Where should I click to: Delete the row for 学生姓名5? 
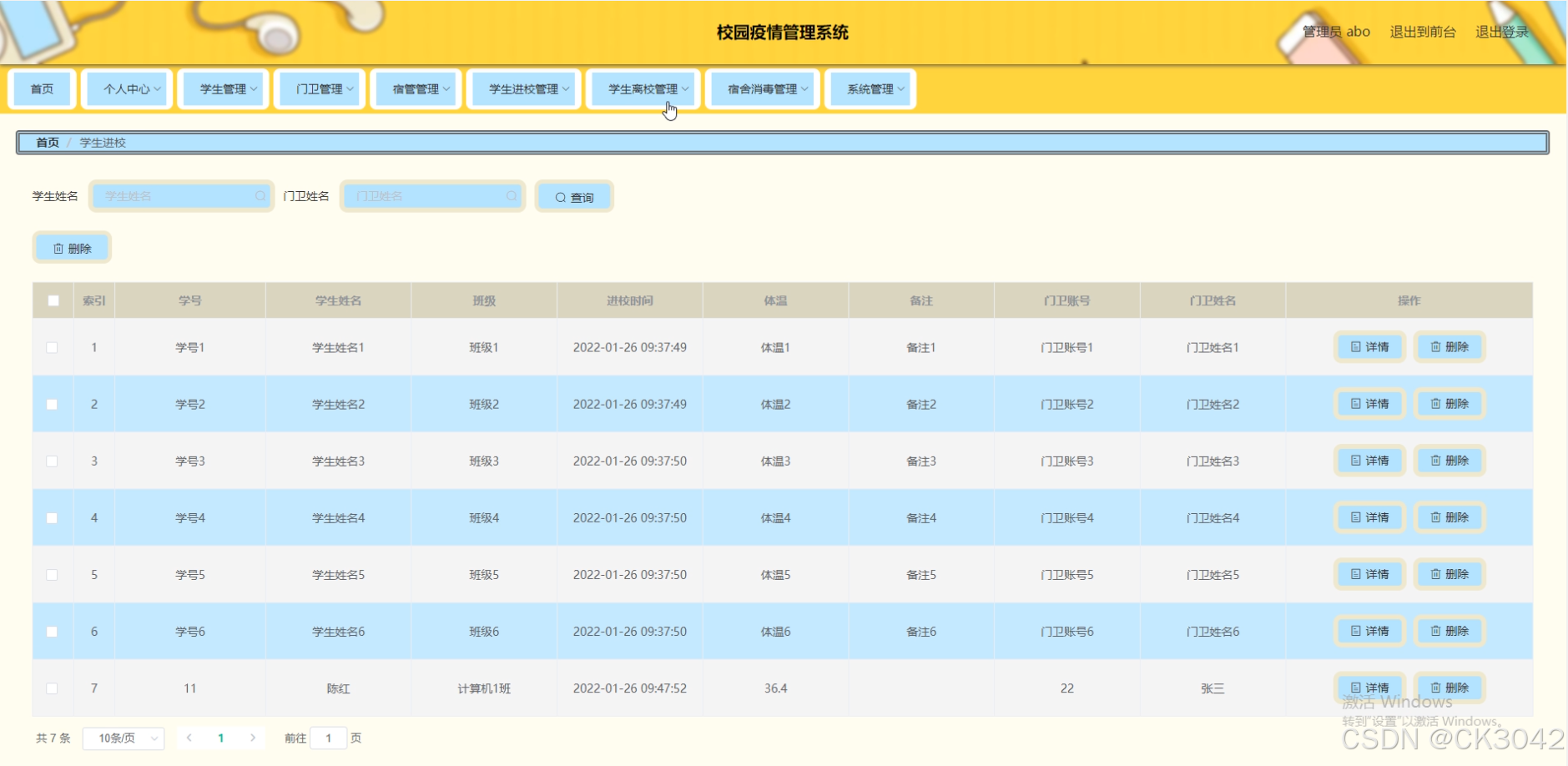(x=1450, y=574)
